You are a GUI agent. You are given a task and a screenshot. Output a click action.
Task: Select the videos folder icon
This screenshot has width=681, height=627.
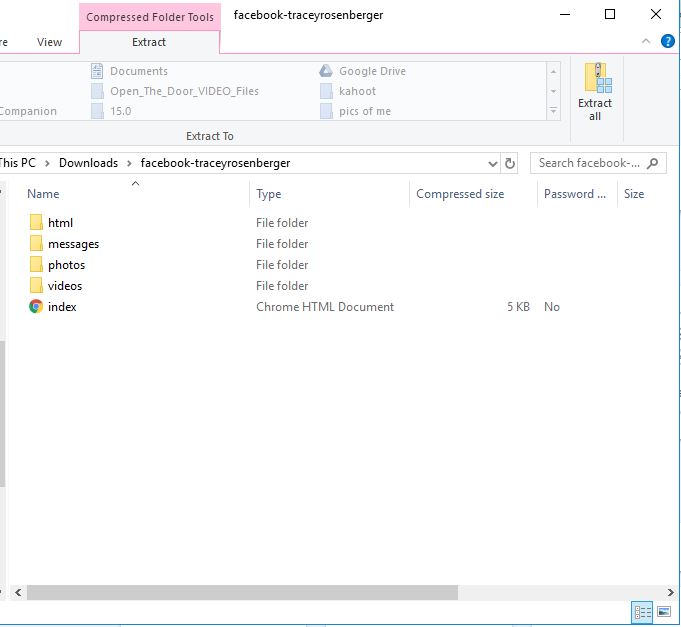pos(36,285)
